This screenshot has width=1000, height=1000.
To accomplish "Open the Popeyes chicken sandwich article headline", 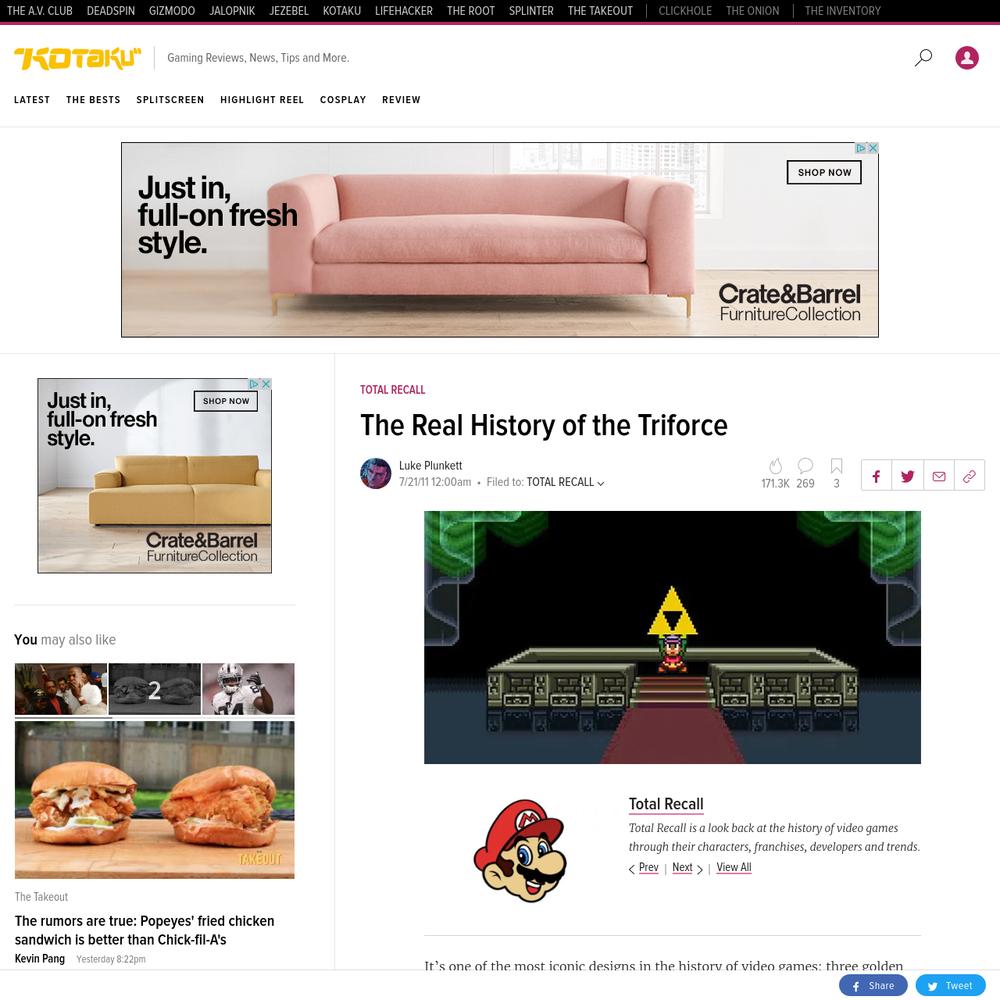I will click(x=144, y=930).
